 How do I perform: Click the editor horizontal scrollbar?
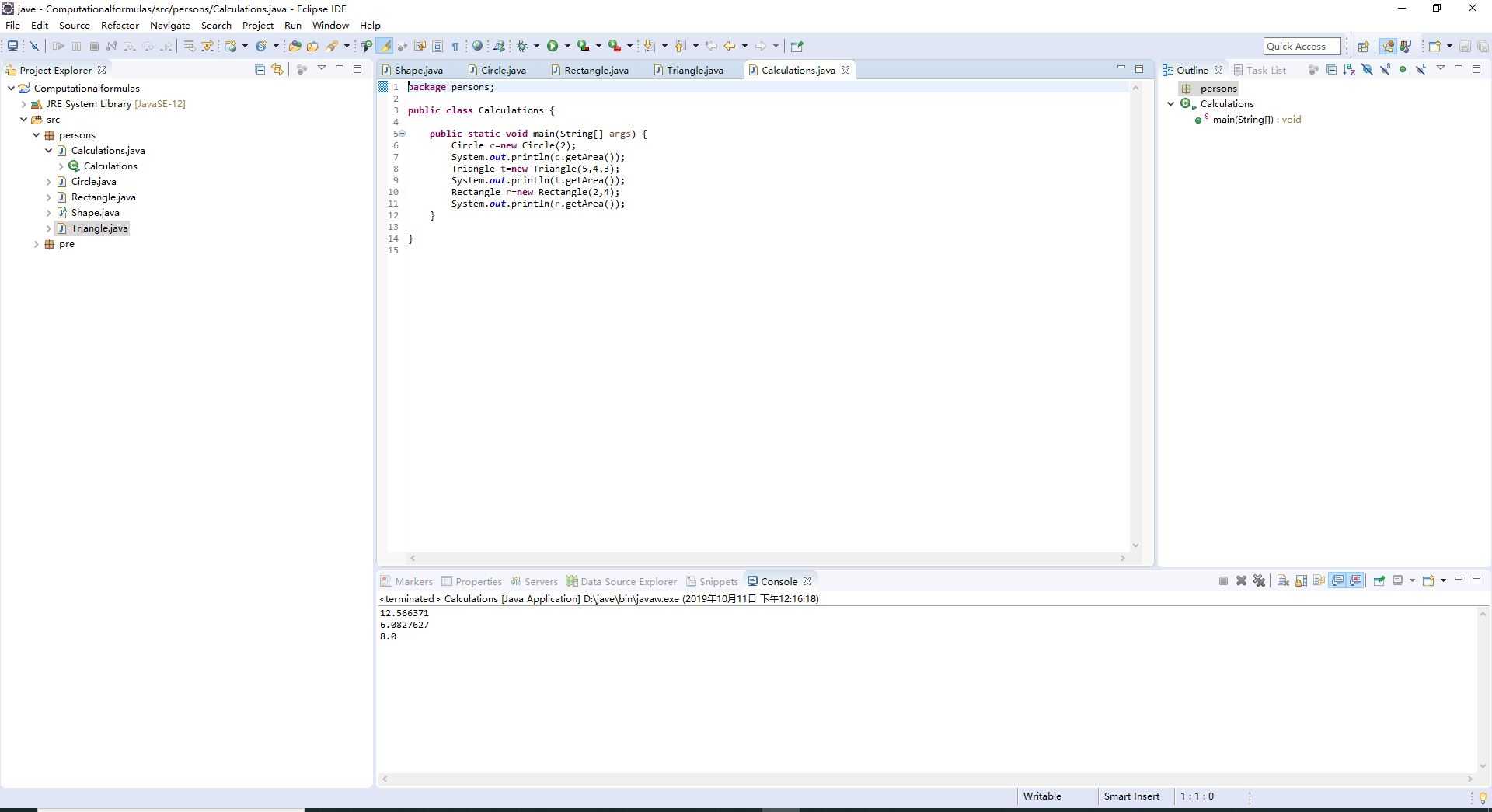point(767,558)
